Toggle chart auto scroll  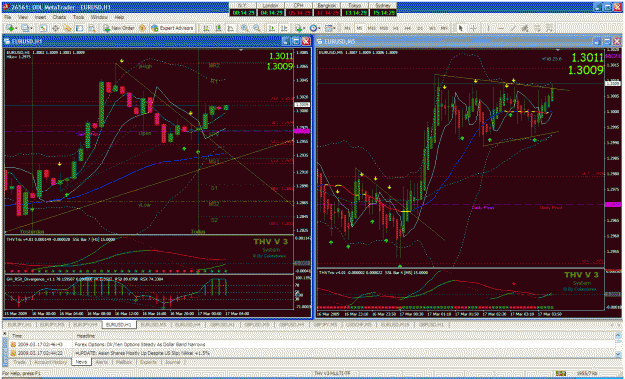[271, 28]
